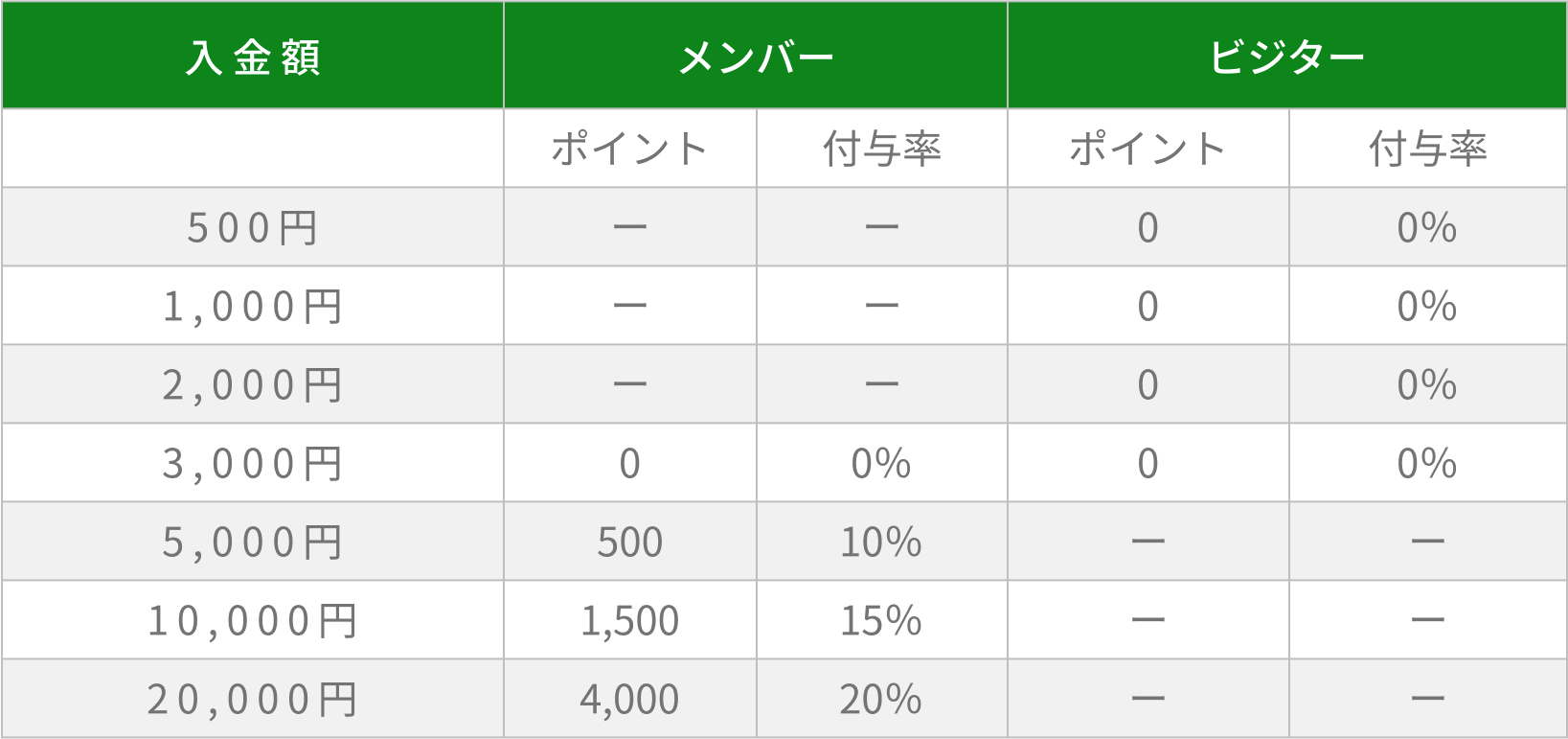Select the 10,000円 deposit amount cell
Image resolution: width=1568 pixels, height=739 pixels.
point(253,621)
